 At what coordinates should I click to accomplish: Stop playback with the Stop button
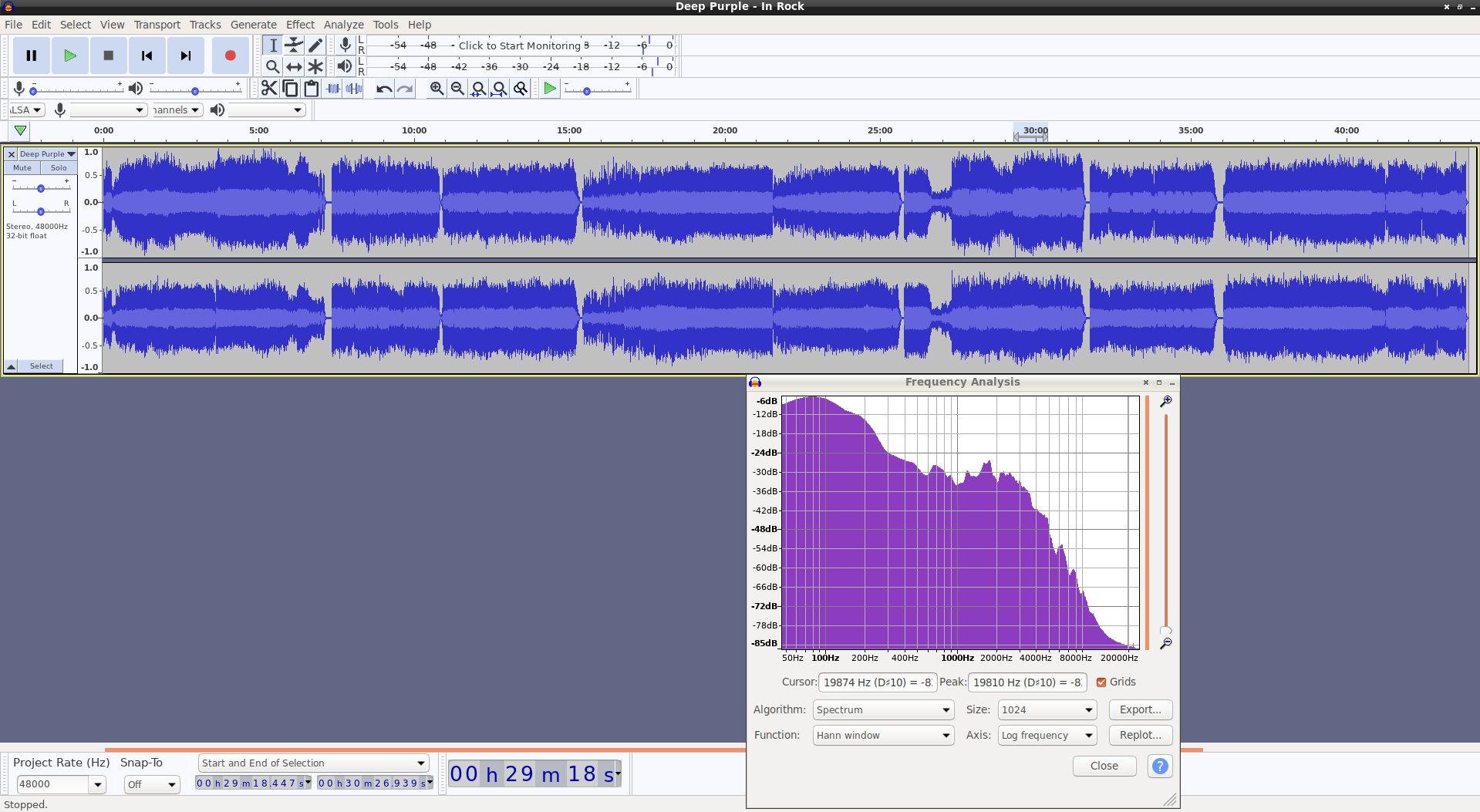point(109,56)
